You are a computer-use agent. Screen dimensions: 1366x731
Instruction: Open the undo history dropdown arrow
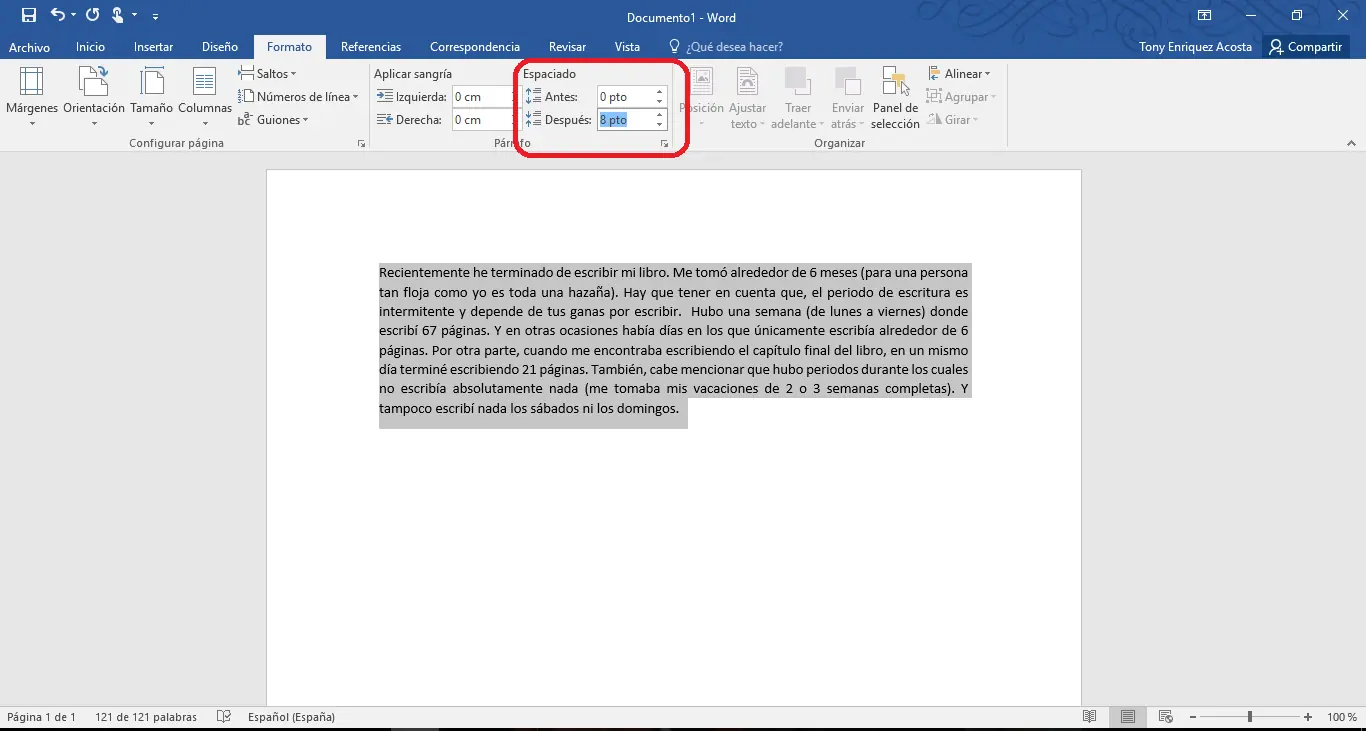point(74,16)
